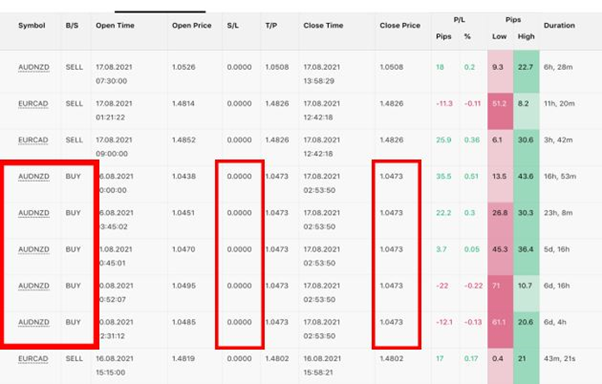Click percent value 0.51
Viewport: 602px width, 384px height.
coord(471,177)
